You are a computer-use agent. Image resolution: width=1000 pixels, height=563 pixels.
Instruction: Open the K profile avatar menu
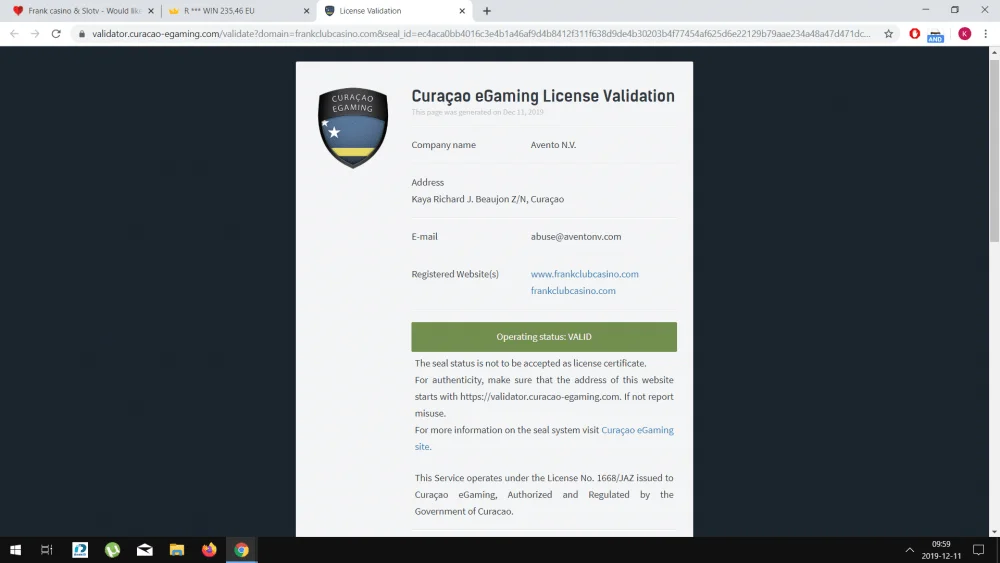tap(964, 34)
